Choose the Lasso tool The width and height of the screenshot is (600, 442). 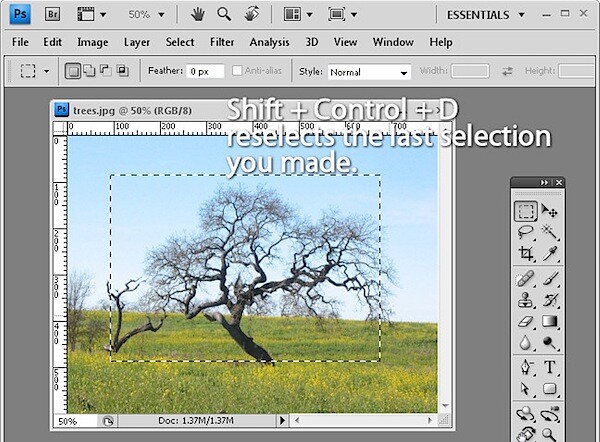(525, 232)
